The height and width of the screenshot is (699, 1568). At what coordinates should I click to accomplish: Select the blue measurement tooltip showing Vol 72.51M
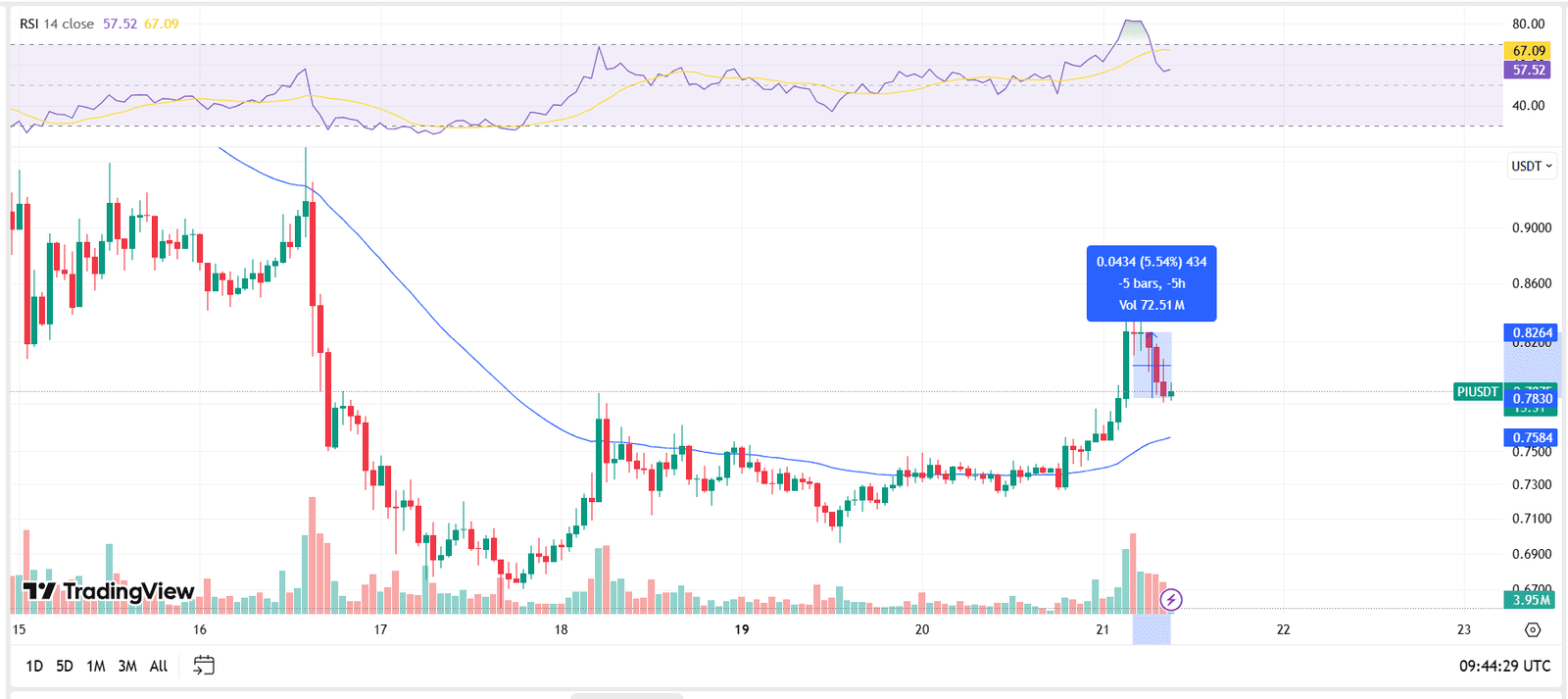point(1151,284)
